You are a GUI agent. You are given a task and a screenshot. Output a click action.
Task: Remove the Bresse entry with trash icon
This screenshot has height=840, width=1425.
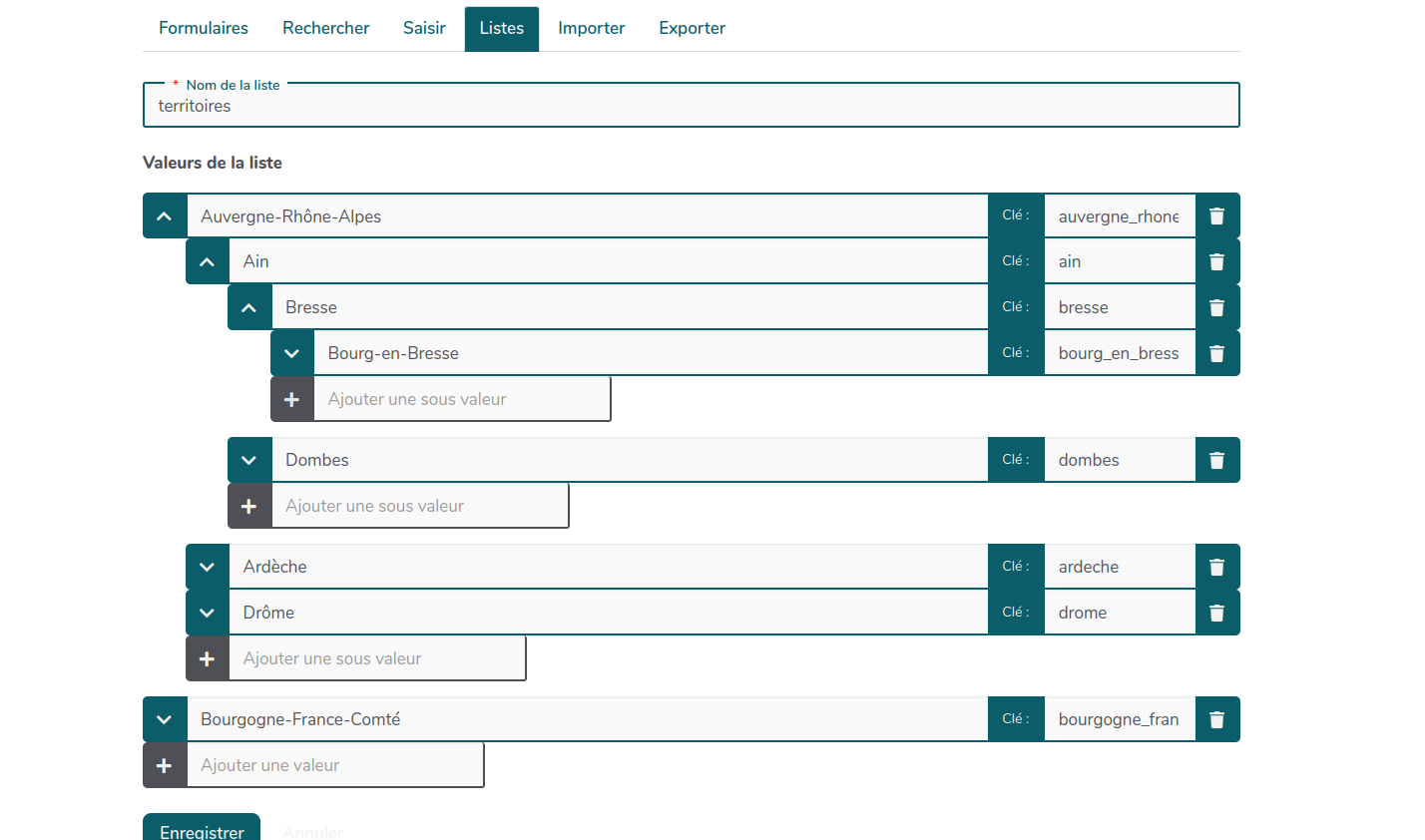(1216, 307)
